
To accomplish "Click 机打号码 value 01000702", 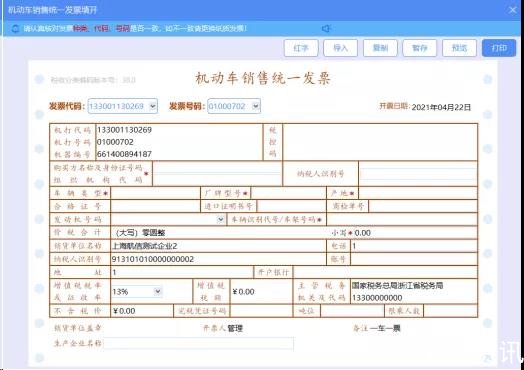I will [x=115, y=142].
